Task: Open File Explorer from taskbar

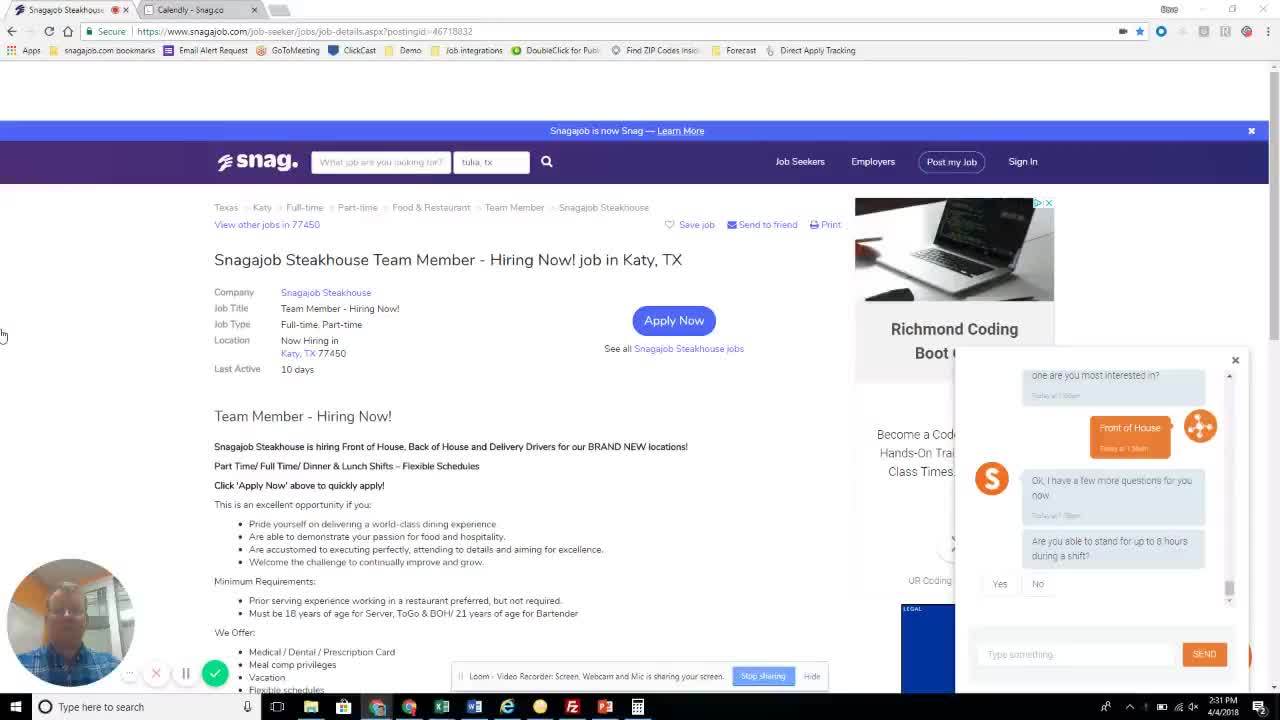Action: click(x=311, y=707)
